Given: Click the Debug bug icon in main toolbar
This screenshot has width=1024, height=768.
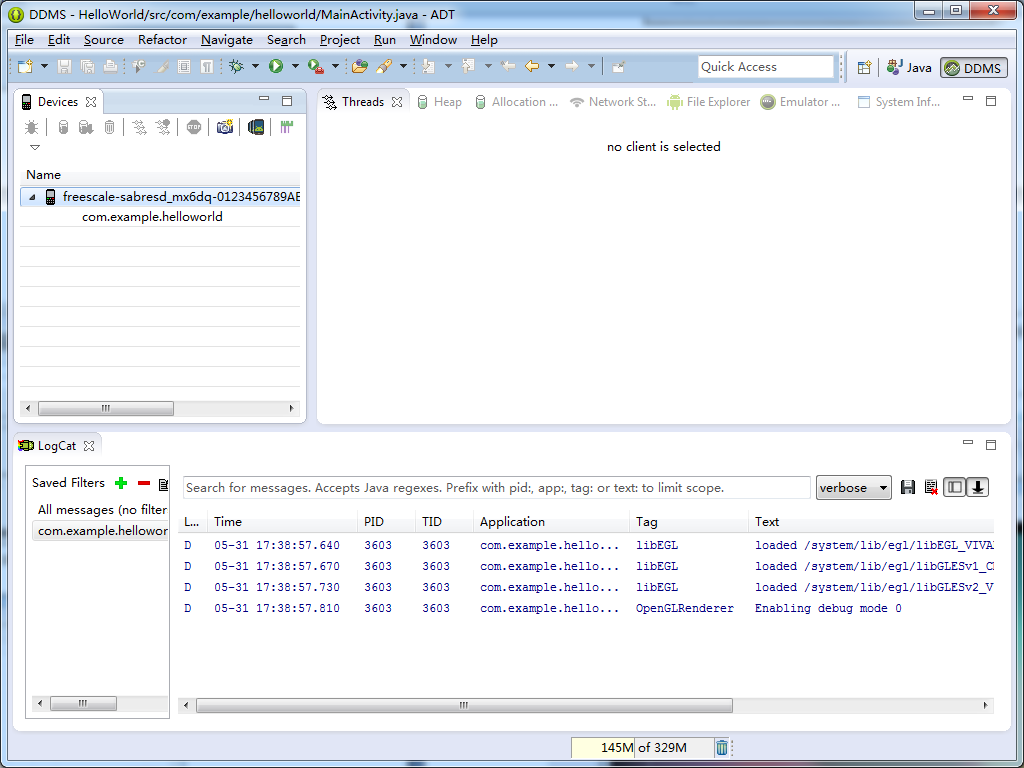Looking at the screenshot, I should 236,67.
